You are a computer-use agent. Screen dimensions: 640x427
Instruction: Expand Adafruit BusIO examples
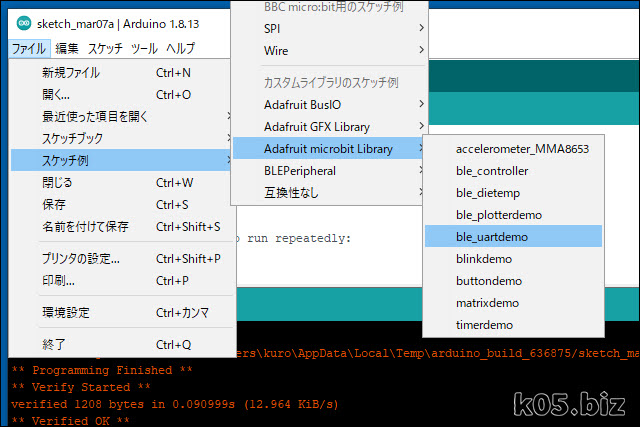tap(330, 105)
